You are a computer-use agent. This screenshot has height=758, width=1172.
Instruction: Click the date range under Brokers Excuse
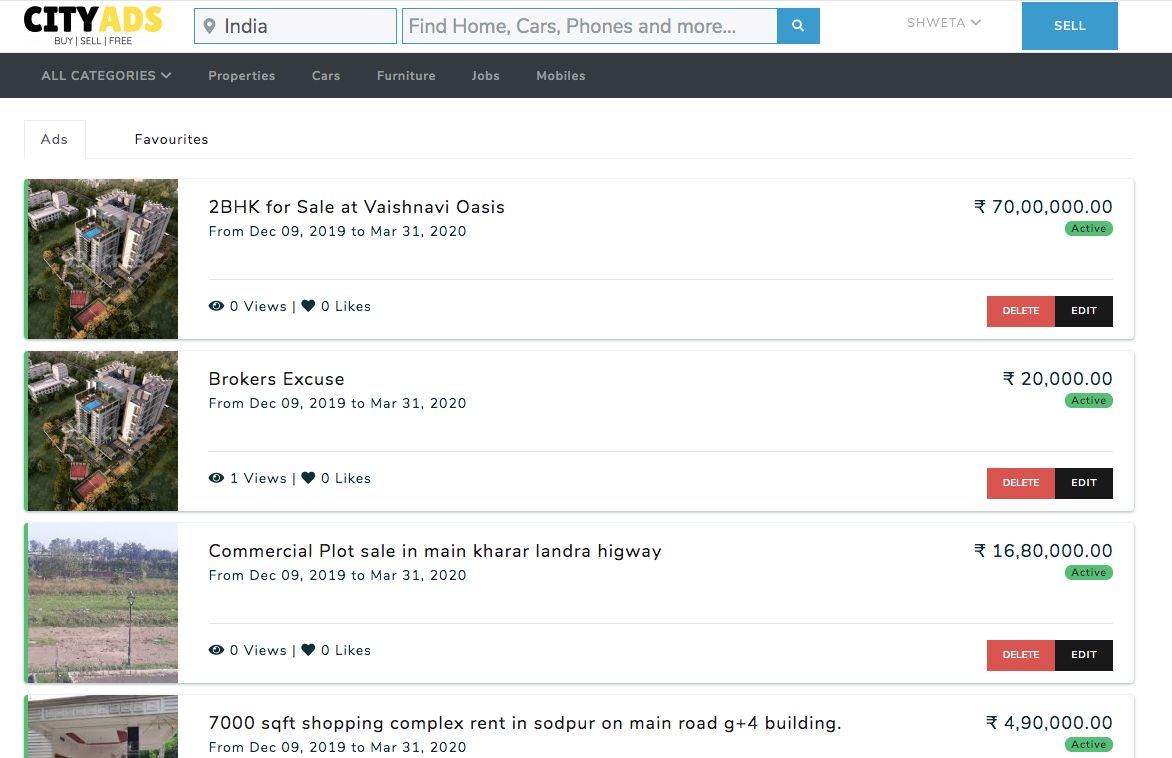click(337, 404)
